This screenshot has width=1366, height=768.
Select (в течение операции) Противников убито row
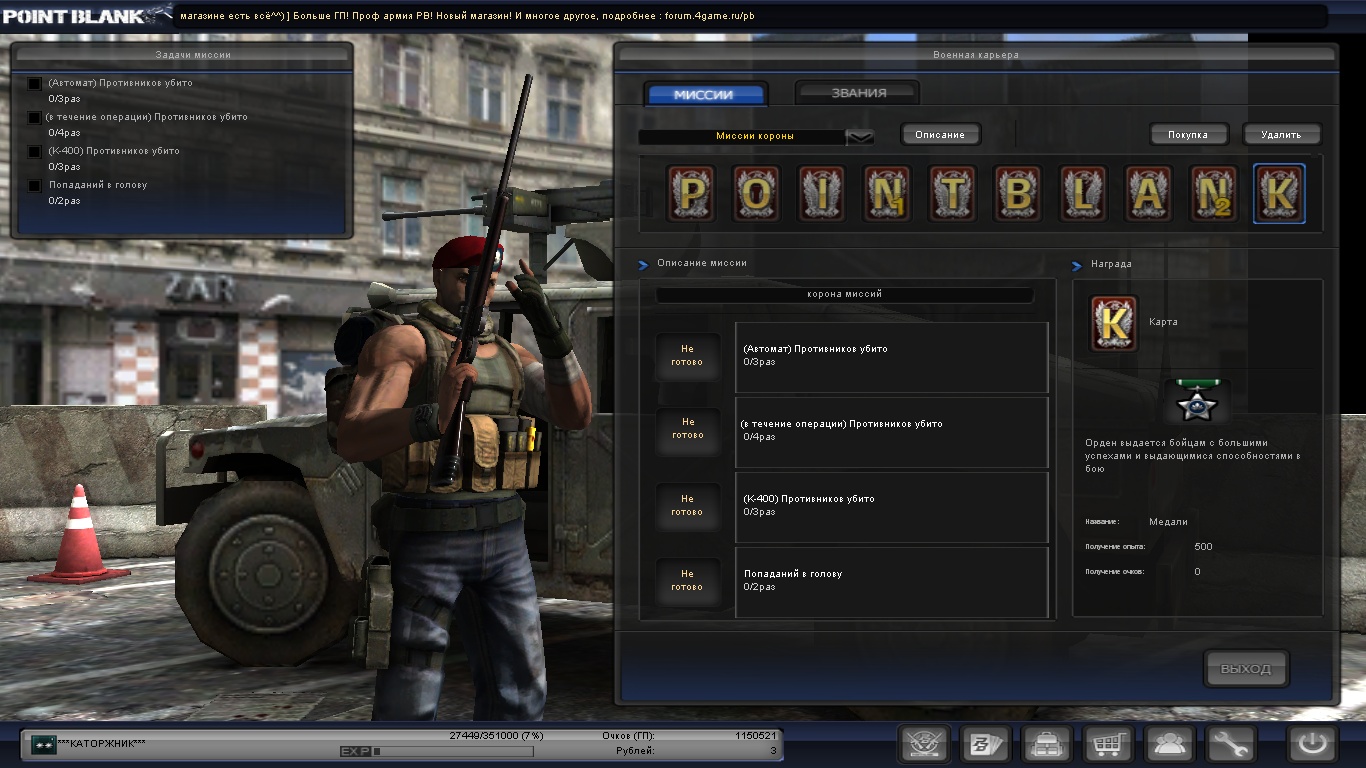tap(892, 432)
